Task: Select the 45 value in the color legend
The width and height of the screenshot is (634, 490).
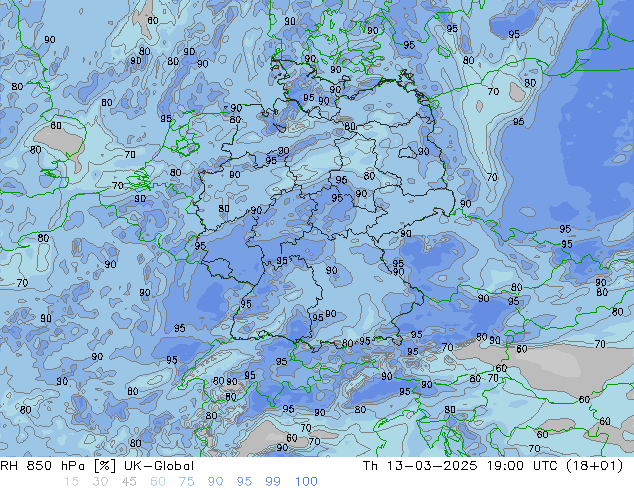Action: click(129, 482)
